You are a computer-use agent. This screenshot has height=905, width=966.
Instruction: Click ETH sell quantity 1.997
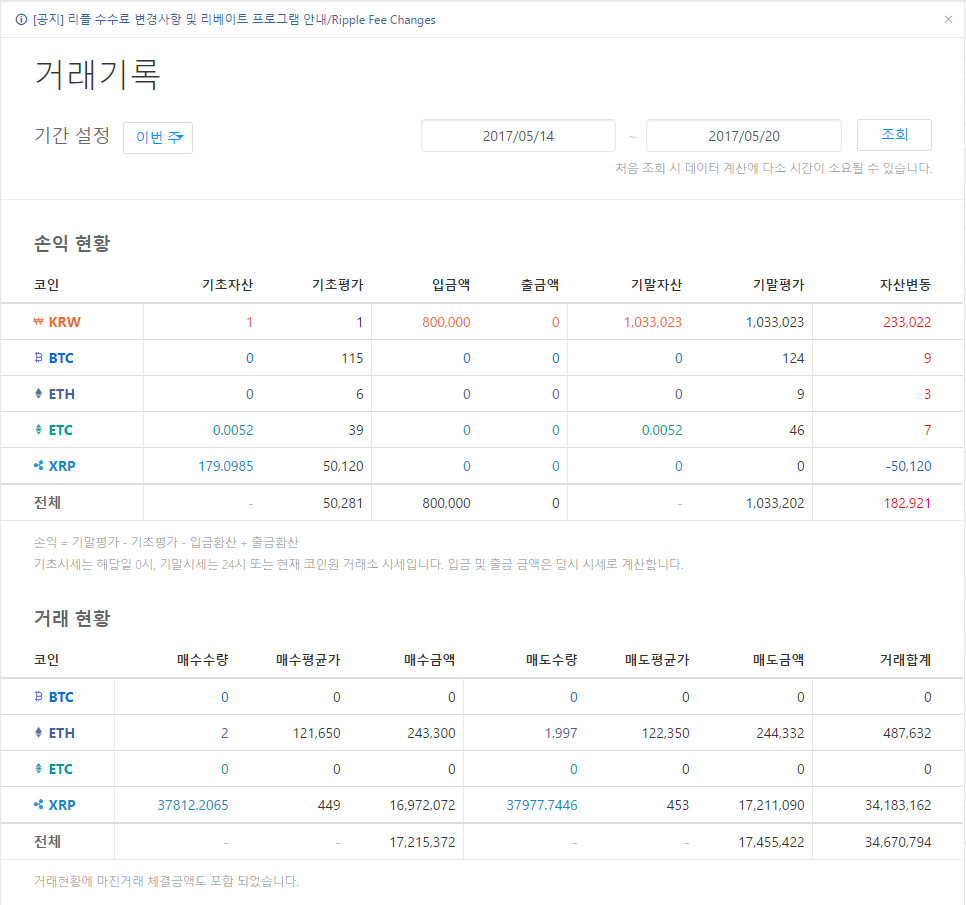pos(561,733)
